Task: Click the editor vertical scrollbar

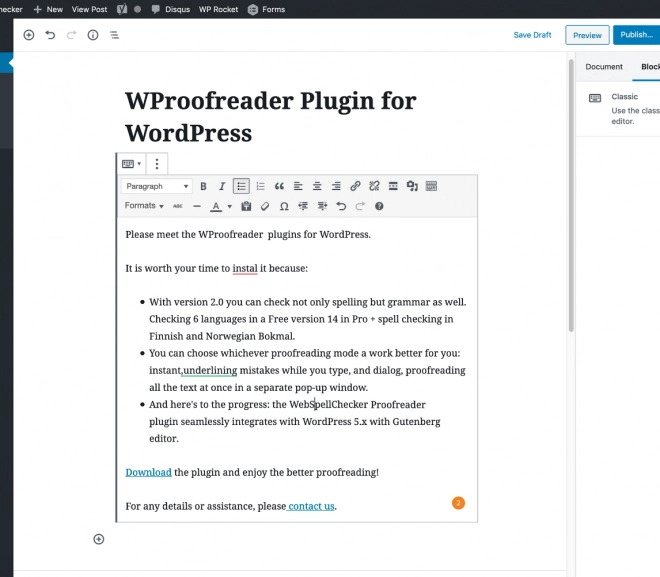Action: [x=571, y=196]
